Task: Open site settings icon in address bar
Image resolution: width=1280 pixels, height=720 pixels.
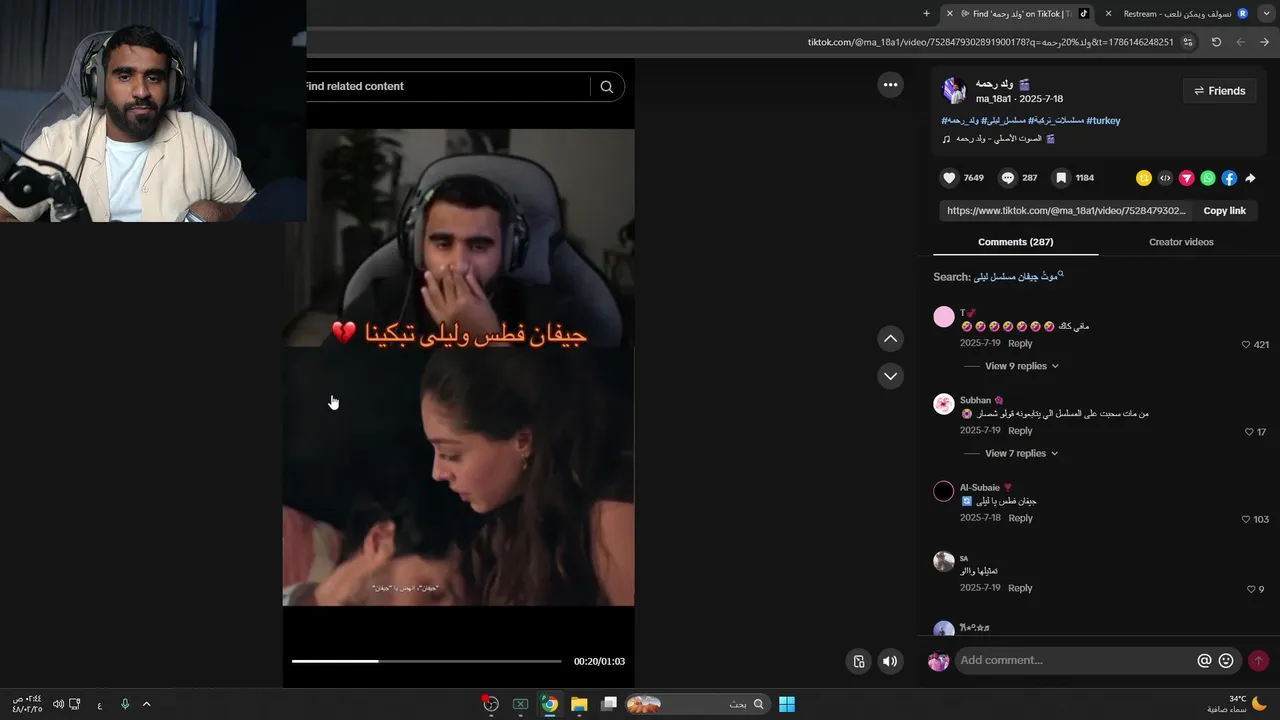Action: (1188, 42)
